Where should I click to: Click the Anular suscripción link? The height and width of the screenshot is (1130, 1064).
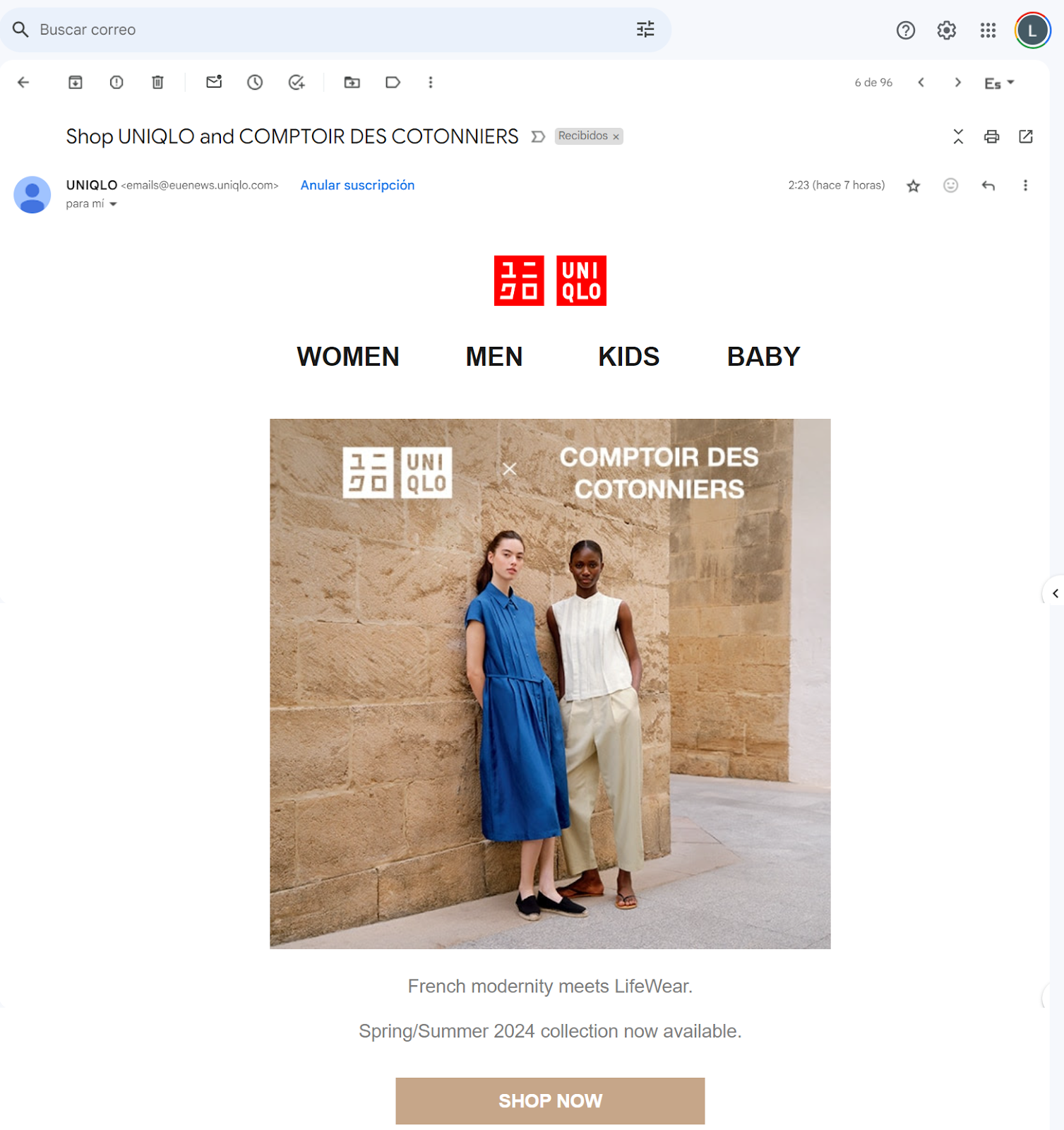point(357,185)
